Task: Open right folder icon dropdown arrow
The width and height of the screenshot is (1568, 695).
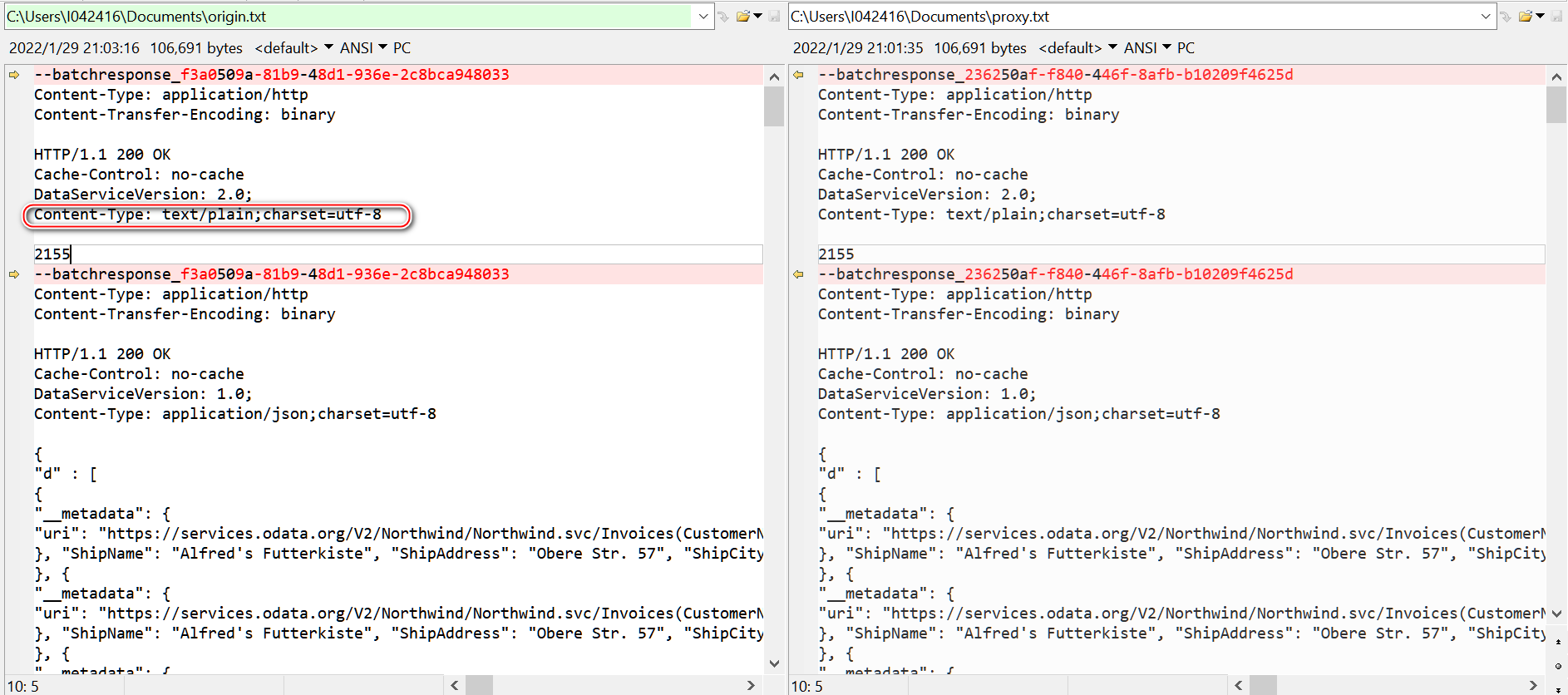Action: click(1540, 17)
